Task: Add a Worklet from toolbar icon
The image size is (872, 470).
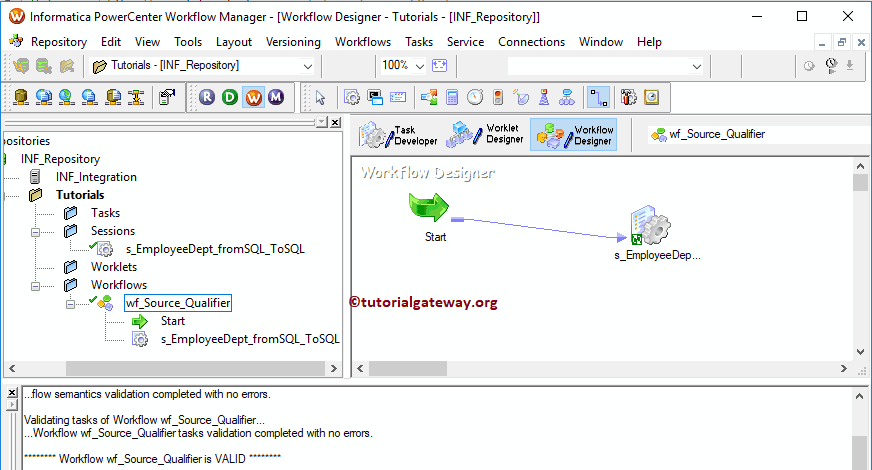Action: coord(567,98)
